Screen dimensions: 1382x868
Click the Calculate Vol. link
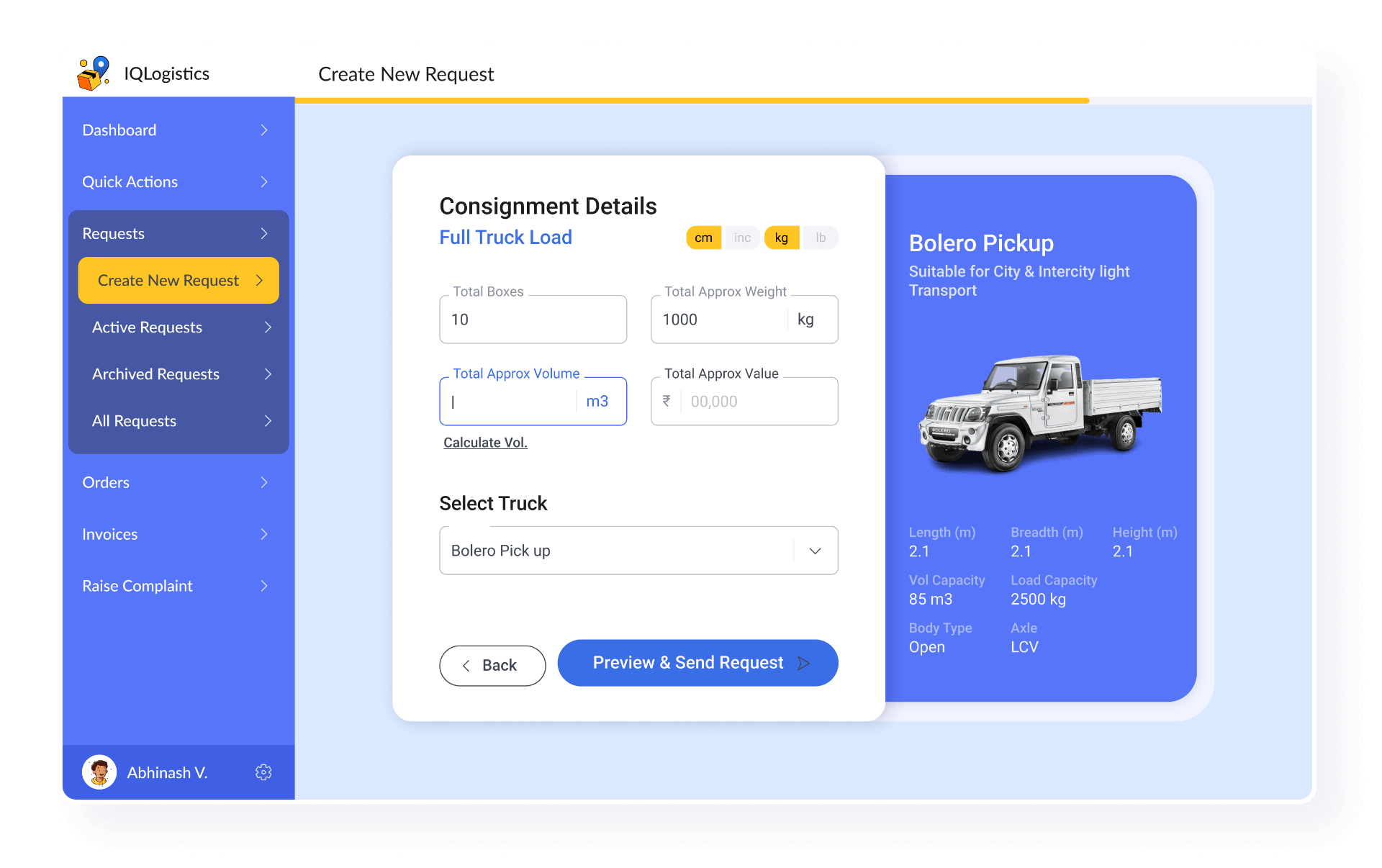point(485,443)
